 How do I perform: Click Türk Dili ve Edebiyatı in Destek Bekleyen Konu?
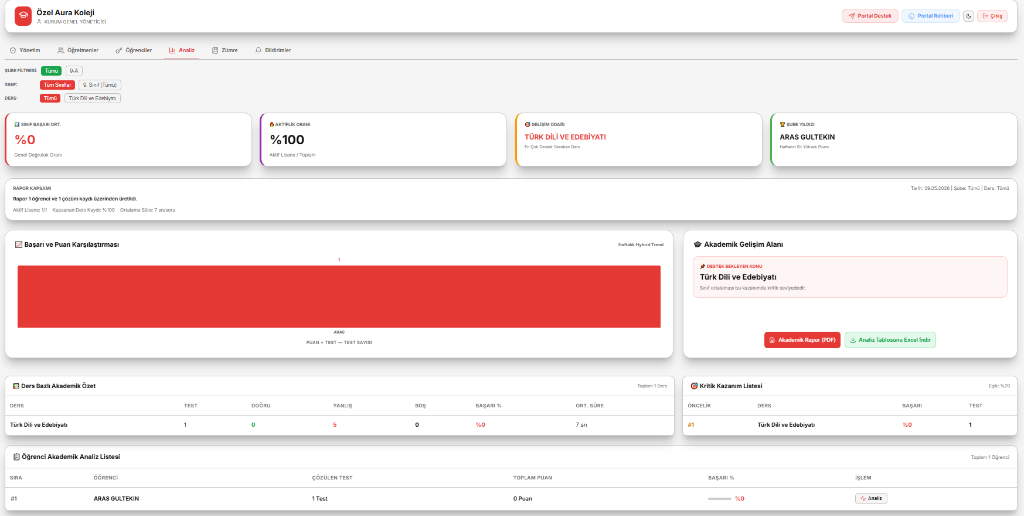(x=738, y=277)
